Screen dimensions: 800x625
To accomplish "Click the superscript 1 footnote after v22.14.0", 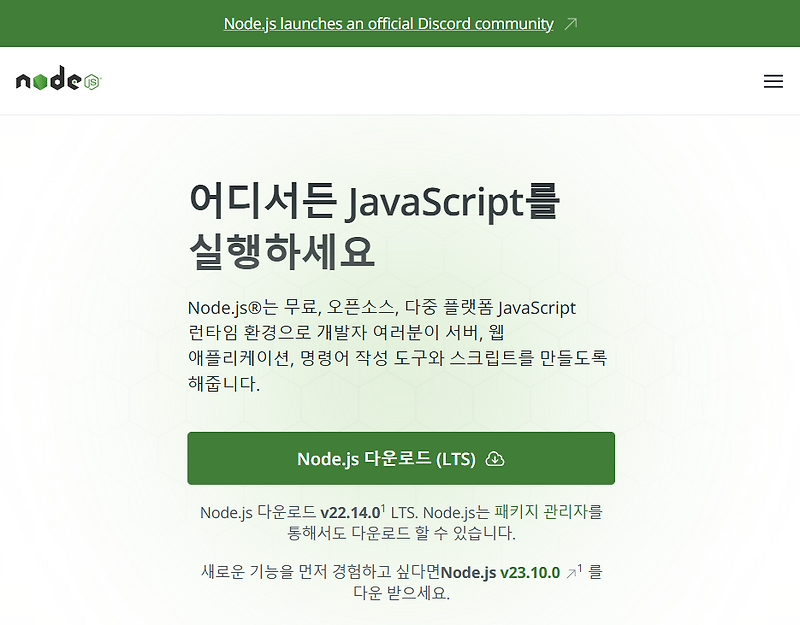I will [x=385, y=506].
